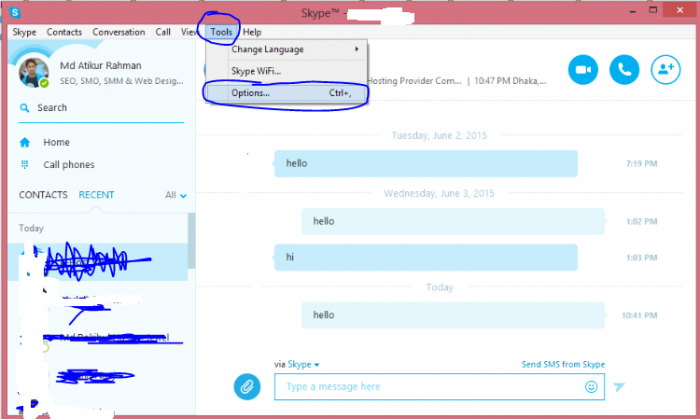Expand the All contacts filter dropdown
The height and width of the screenshot is (419, 700).
point(176,195)
